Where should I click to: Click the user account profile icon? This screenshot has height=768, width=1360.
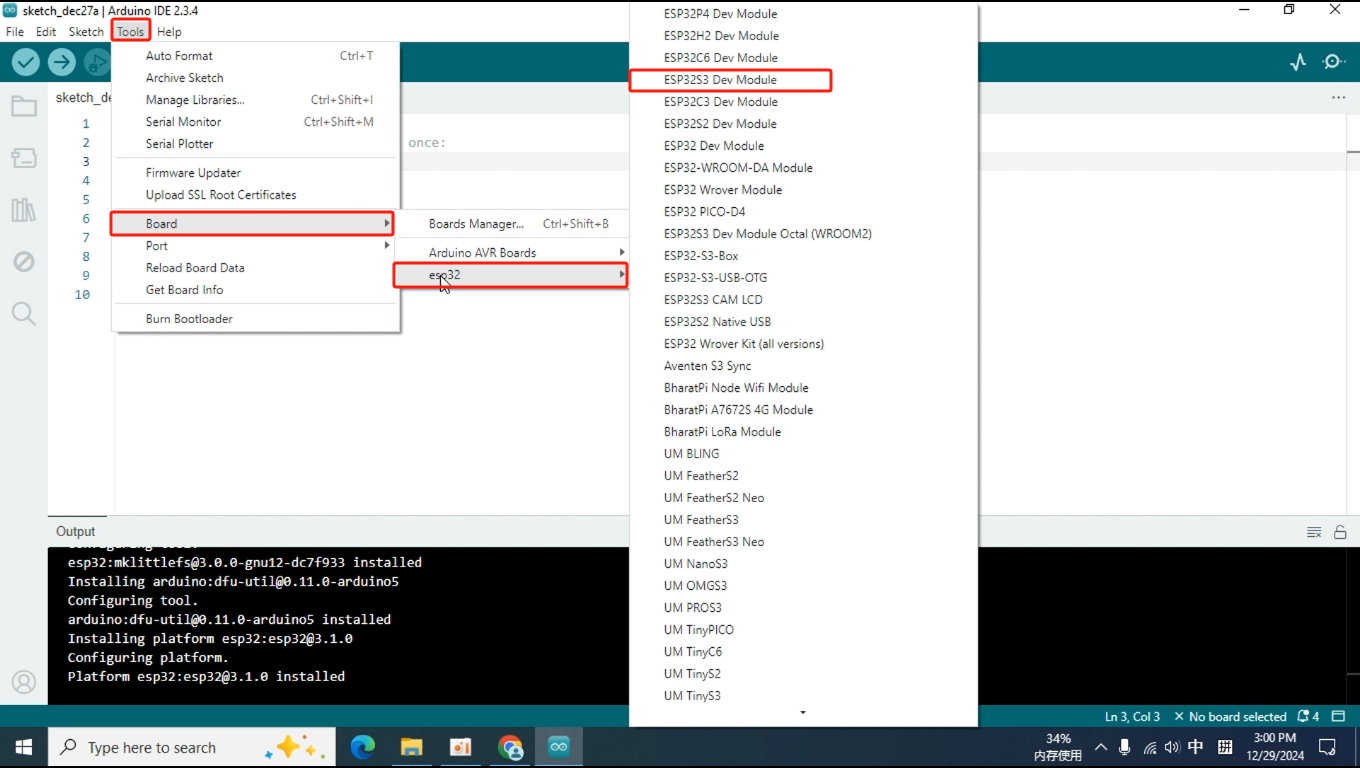click(x=24, y=682)
